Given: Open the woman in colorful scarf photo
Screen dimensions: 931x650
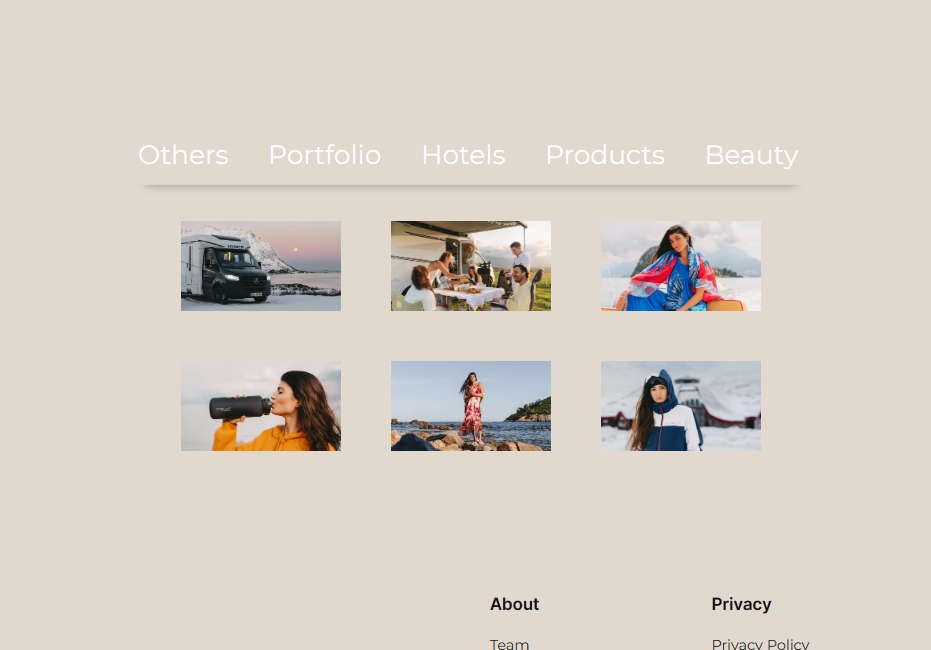Looking at the screenshot, I should point(680,266).
